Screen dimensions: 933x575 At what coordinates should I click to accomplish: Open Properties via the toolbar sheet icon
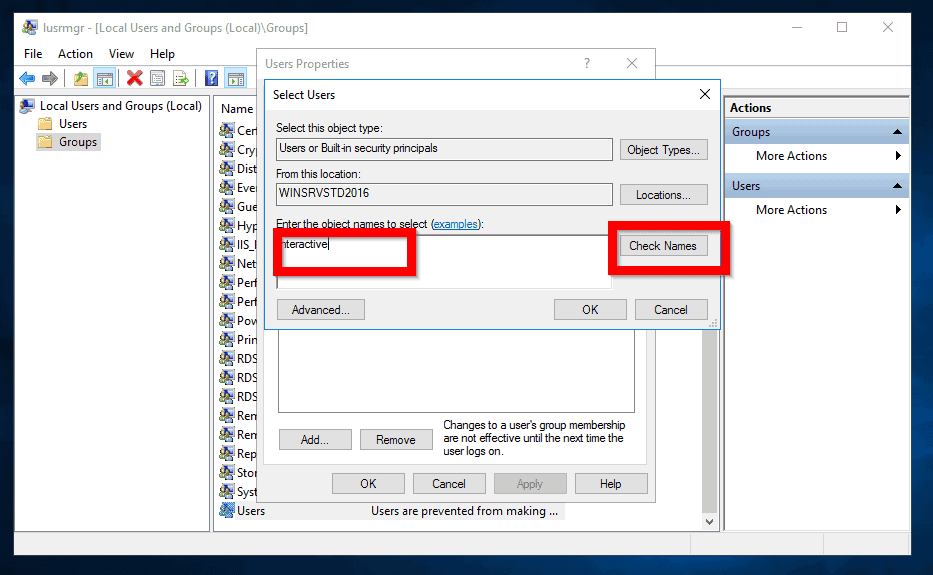(x=158, y=78)
